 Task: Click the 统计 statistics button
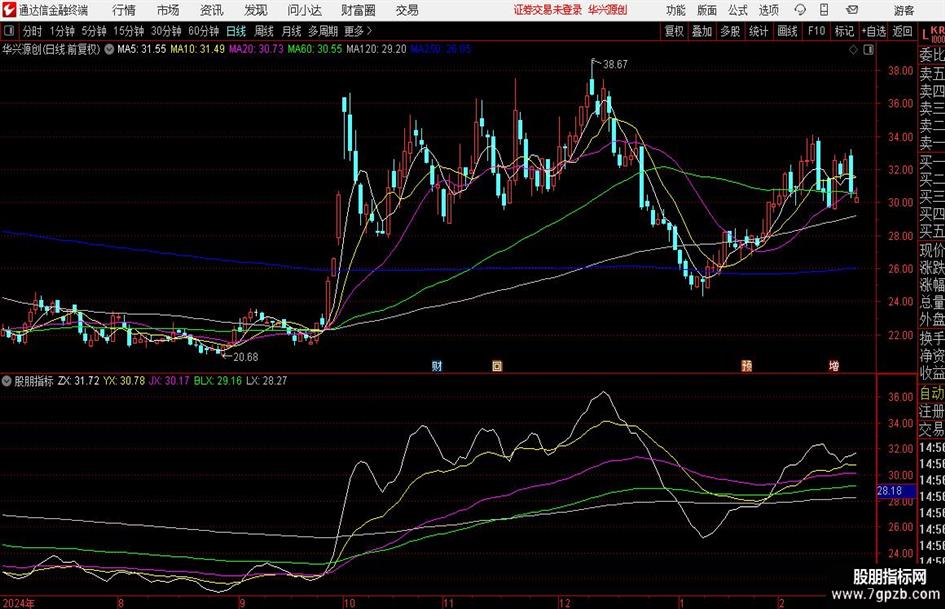point(758,31)
